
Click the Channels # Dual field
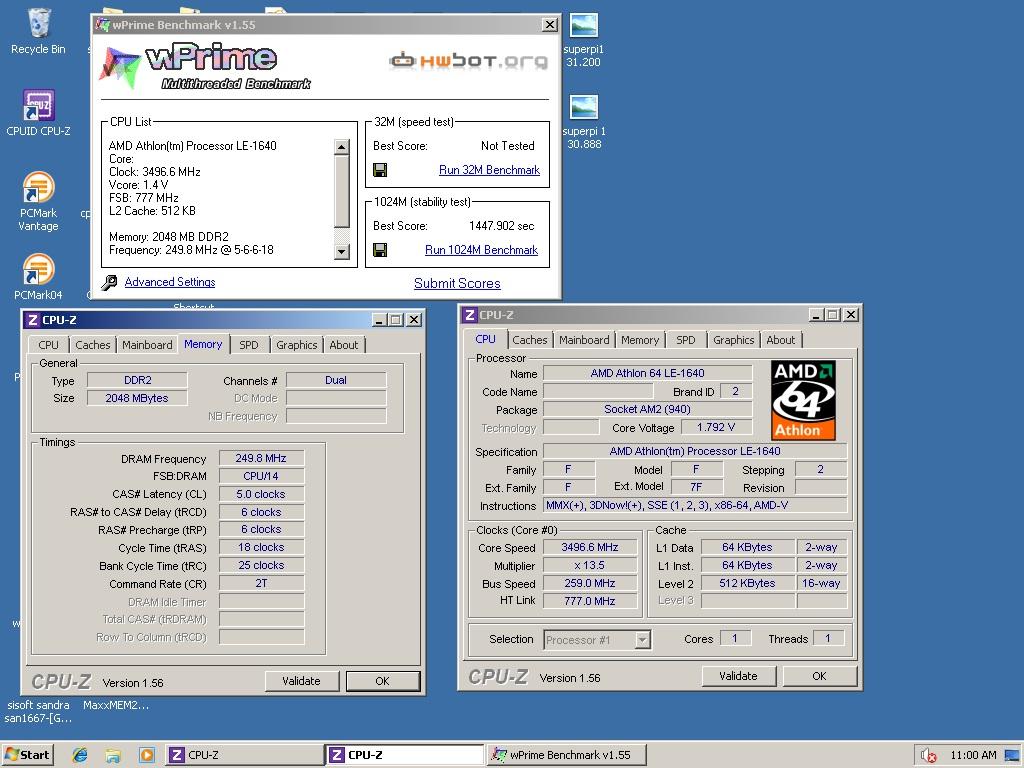coord(336,380)
